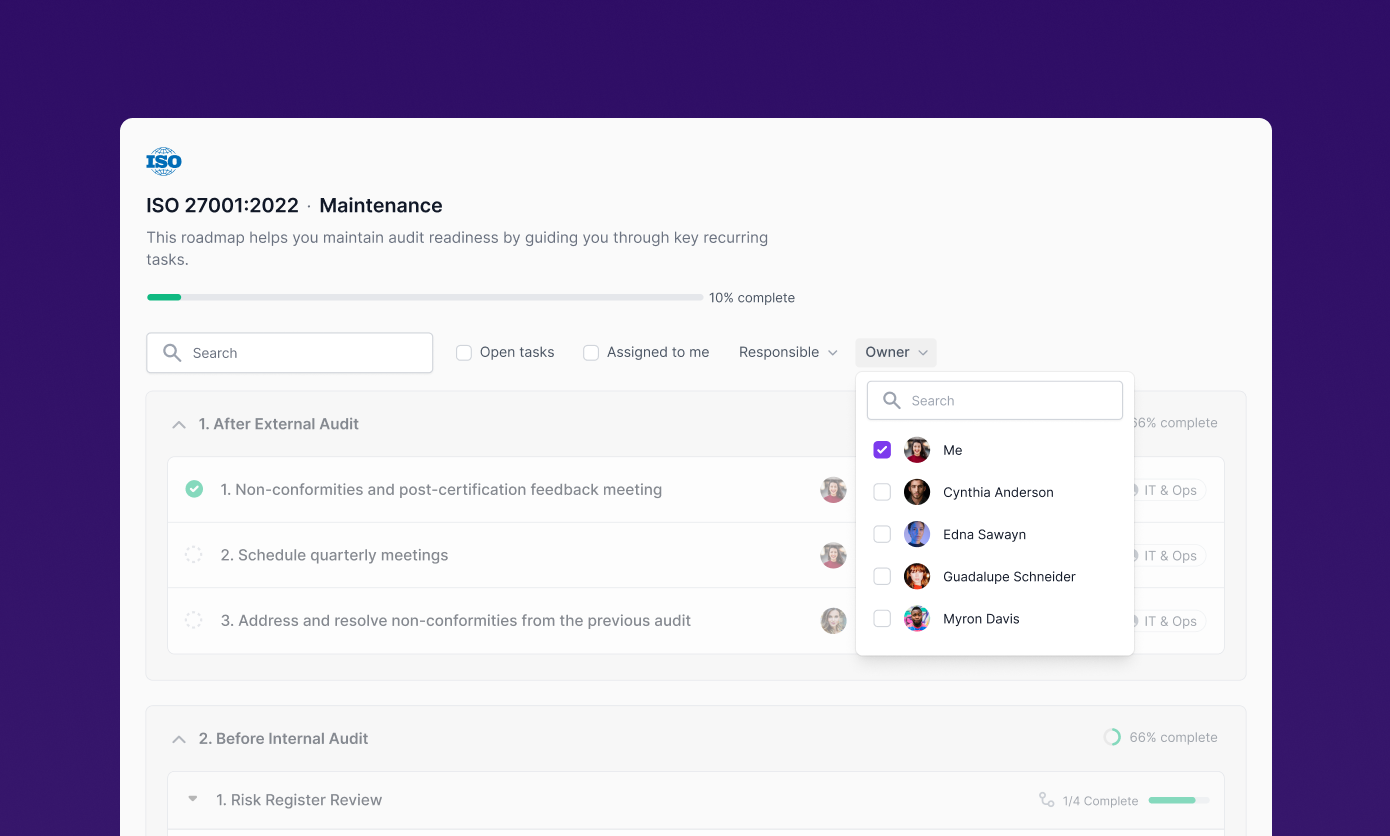Click the dotted status circle for Schedule quarterly meetings

click(x=194, y=555)
